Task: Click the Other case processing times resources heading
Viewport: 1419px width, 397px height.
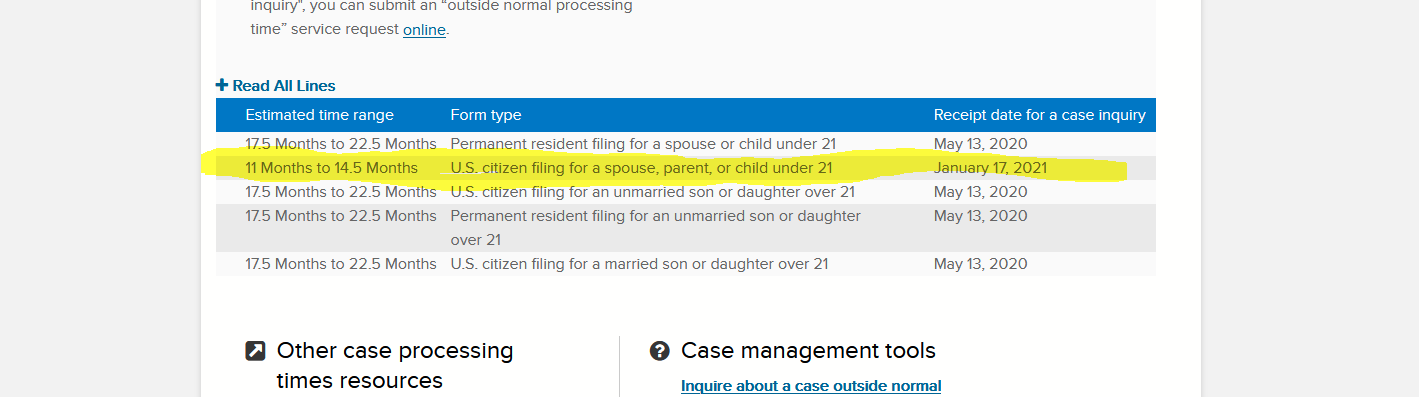Action: tap(395, 366)
